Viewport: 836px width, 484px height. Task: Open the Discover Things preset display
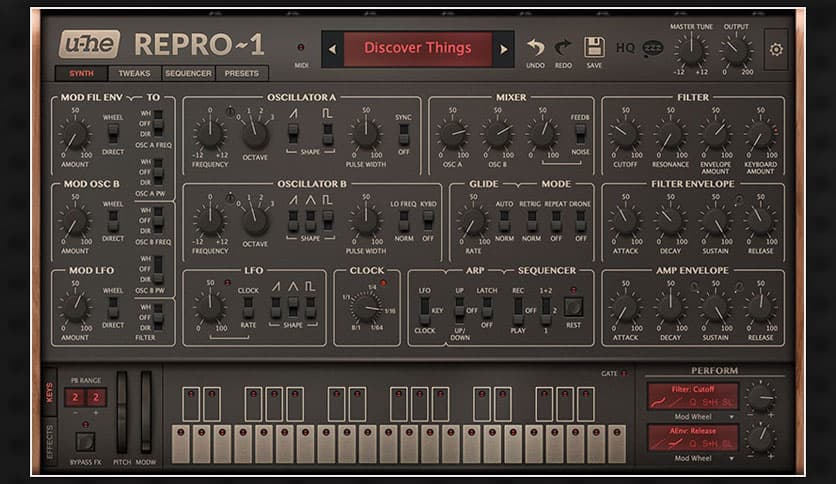[418, 48]
